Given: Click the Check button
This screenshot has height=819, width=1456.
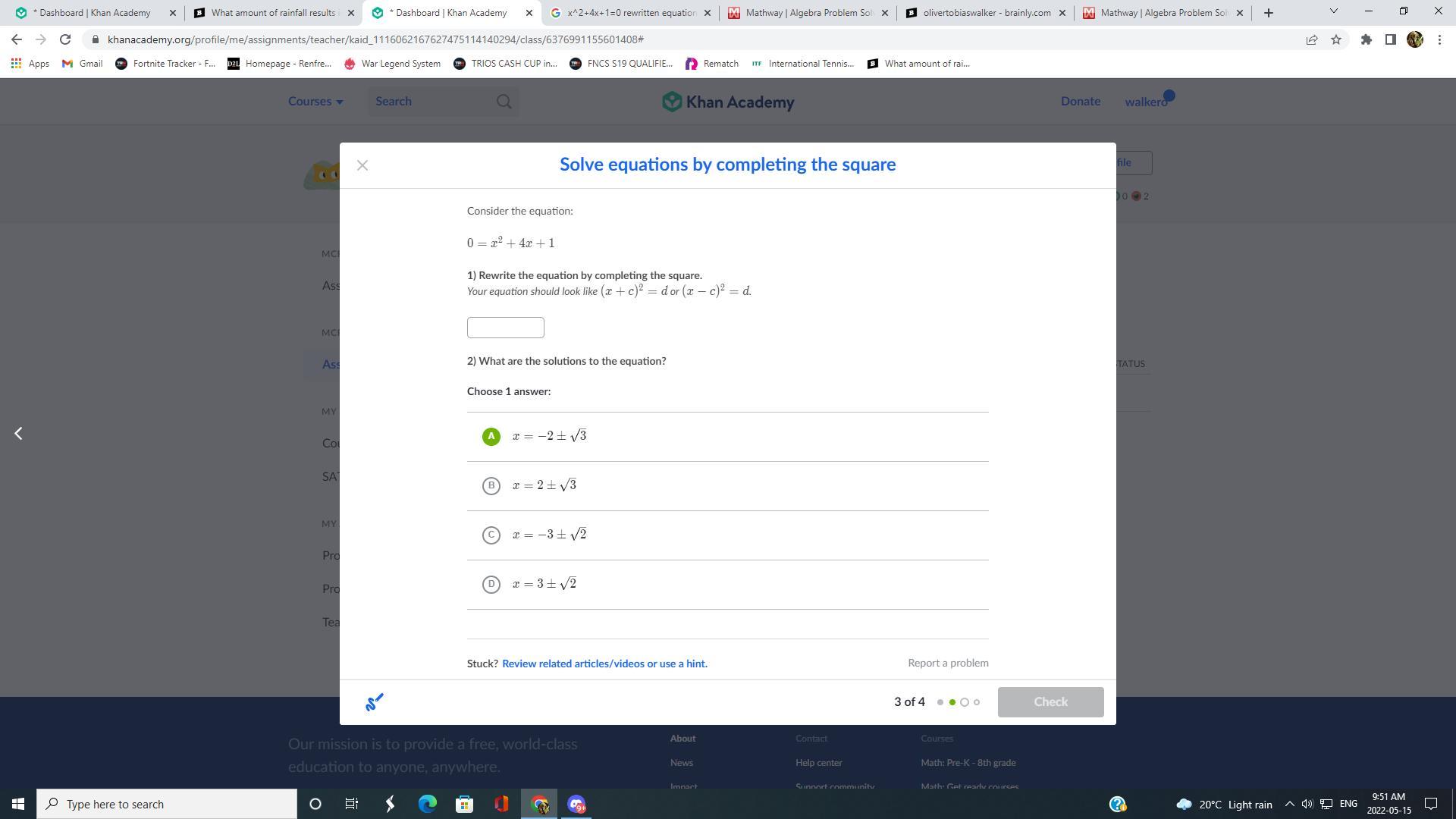Looking at the screenshot, I should click(1050, 702).
